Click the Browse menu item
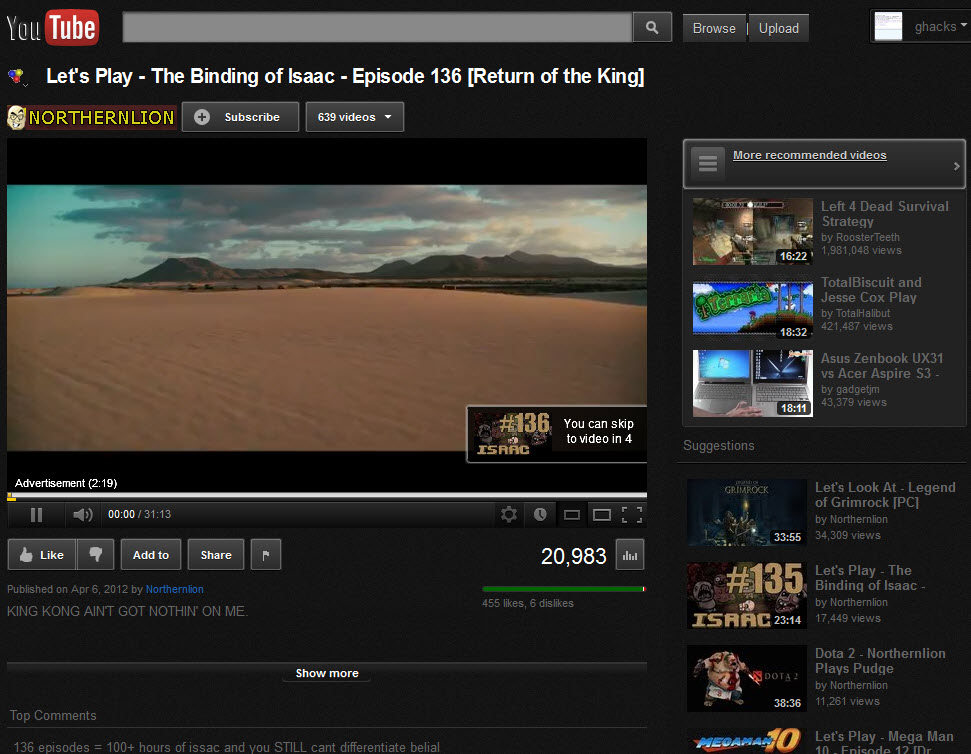 (x=713, y=28)
